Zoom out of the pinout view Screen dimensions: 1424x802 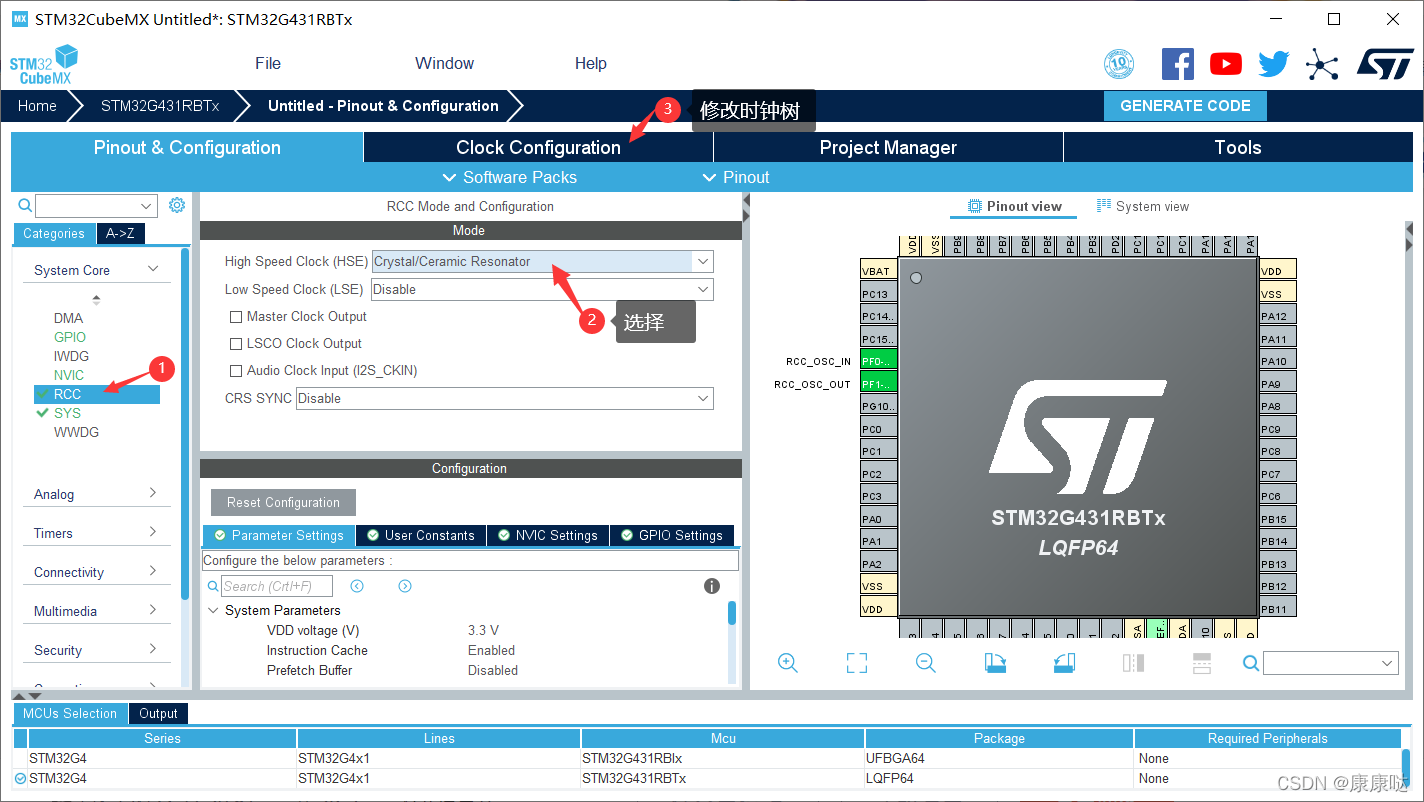[926, 663]
